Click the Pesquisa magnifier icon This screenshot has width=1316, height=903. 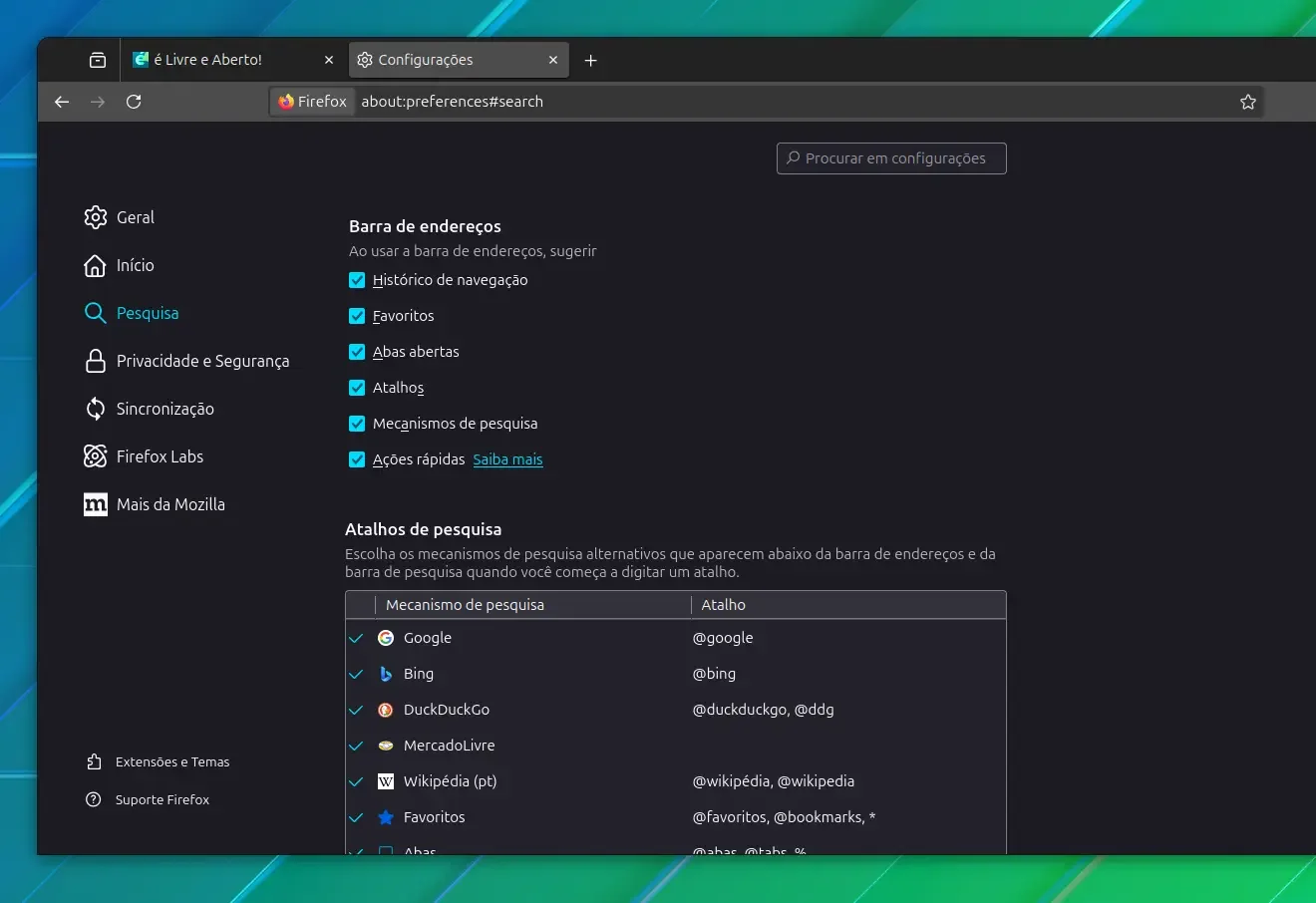(x=96, y=313)
